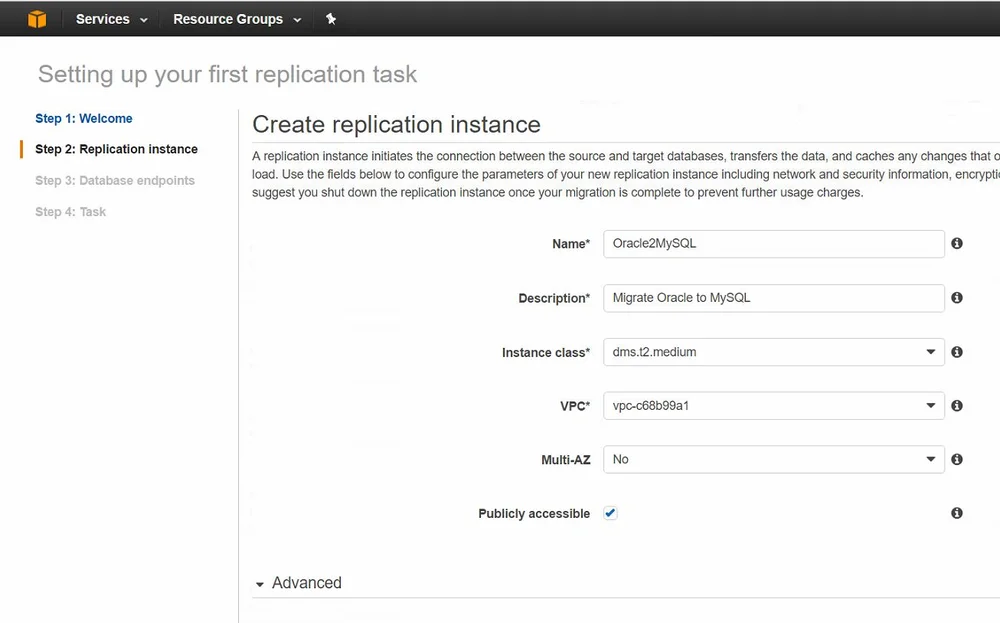Click info icon for Publicly accessible option
The width and height of the screenshot is (1000, 623).
957,513
